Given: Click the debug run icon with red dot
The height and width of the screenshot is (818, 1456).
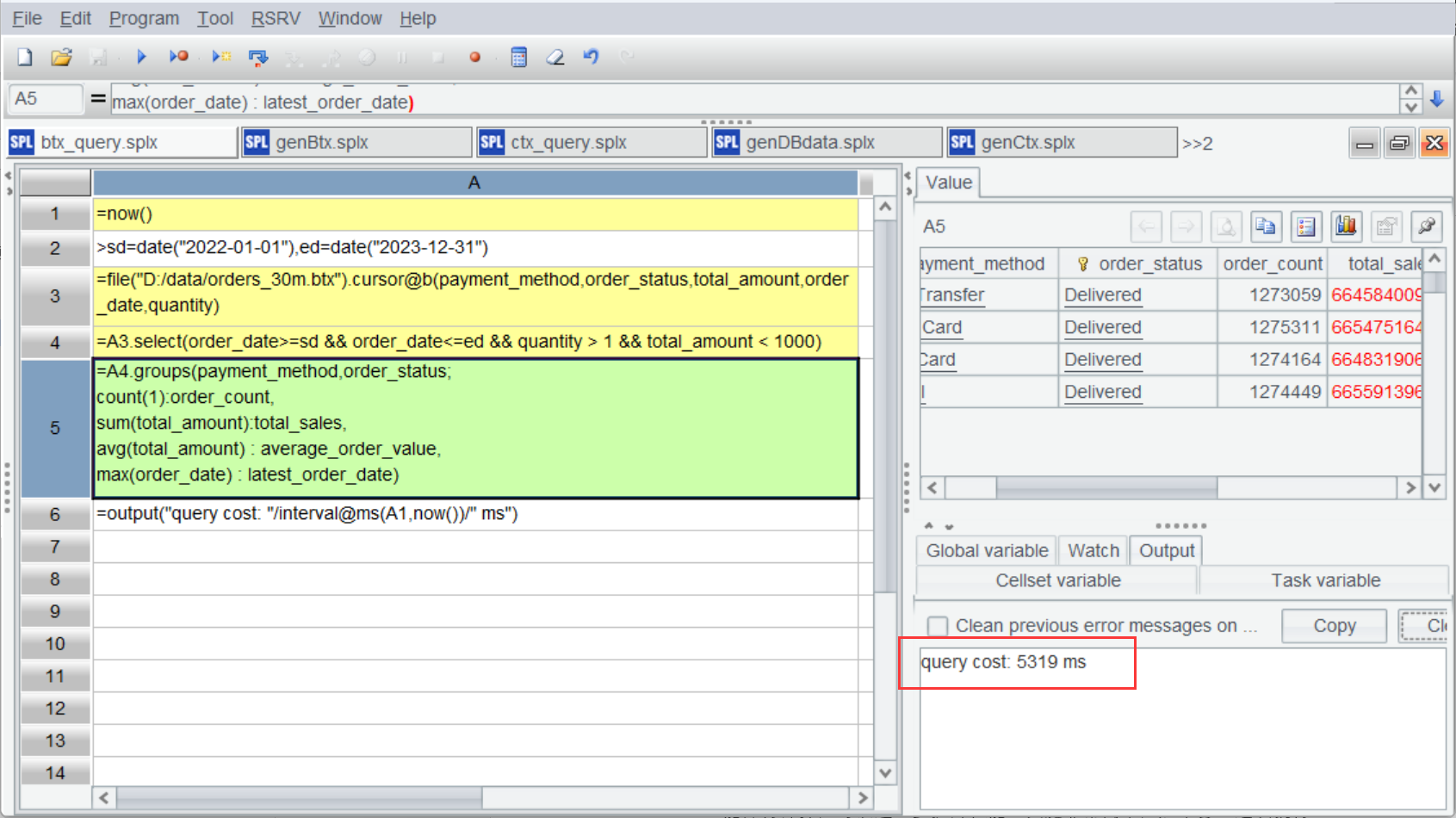Looking at the screenshot, I should [x=179, y=57].
